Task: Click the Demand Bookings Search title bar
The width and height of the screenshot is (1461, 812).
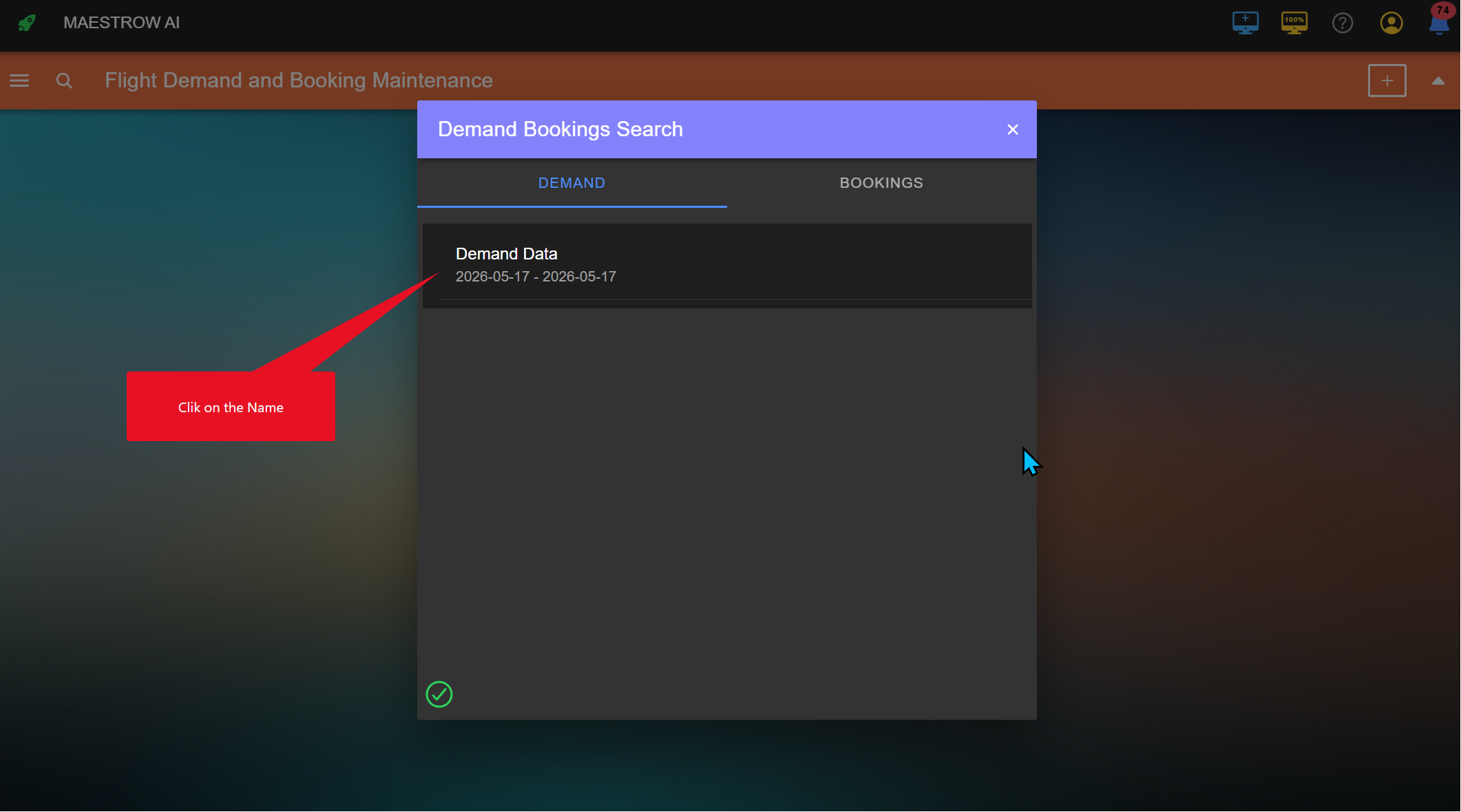Action: tap(727, 129)
